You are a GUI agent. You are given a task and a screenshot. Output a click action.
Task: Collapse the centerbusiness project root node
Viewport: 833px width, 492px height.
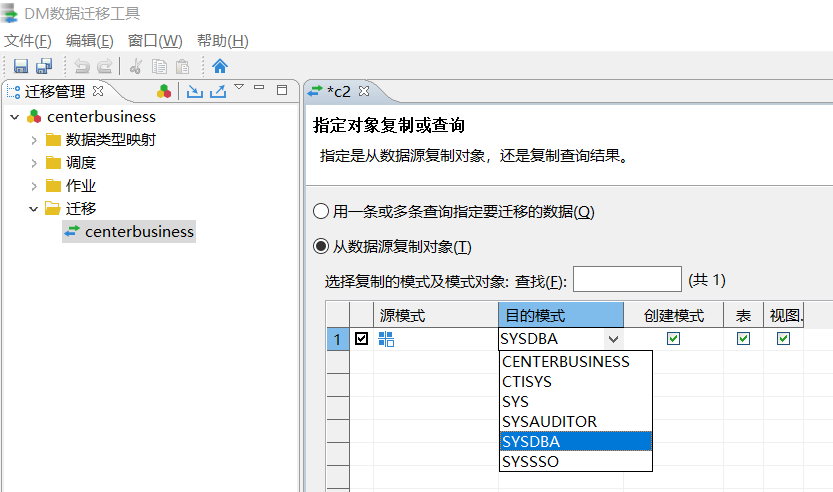(15, 117)
